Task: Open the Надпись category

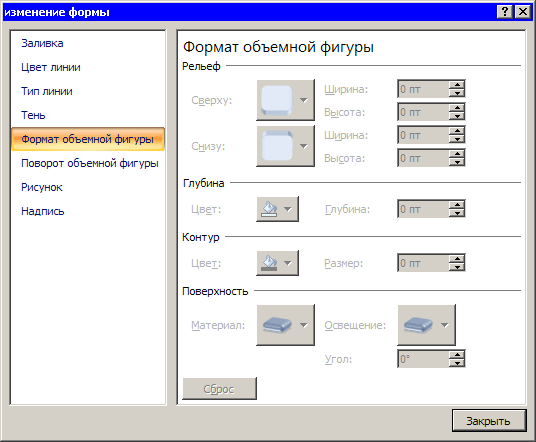Action: click(x=42, y=211)
